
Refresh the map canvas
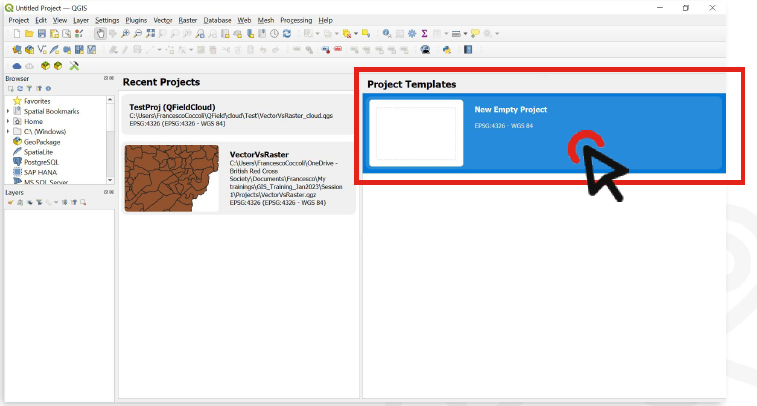pyautogui.click(x=287, y=34)
